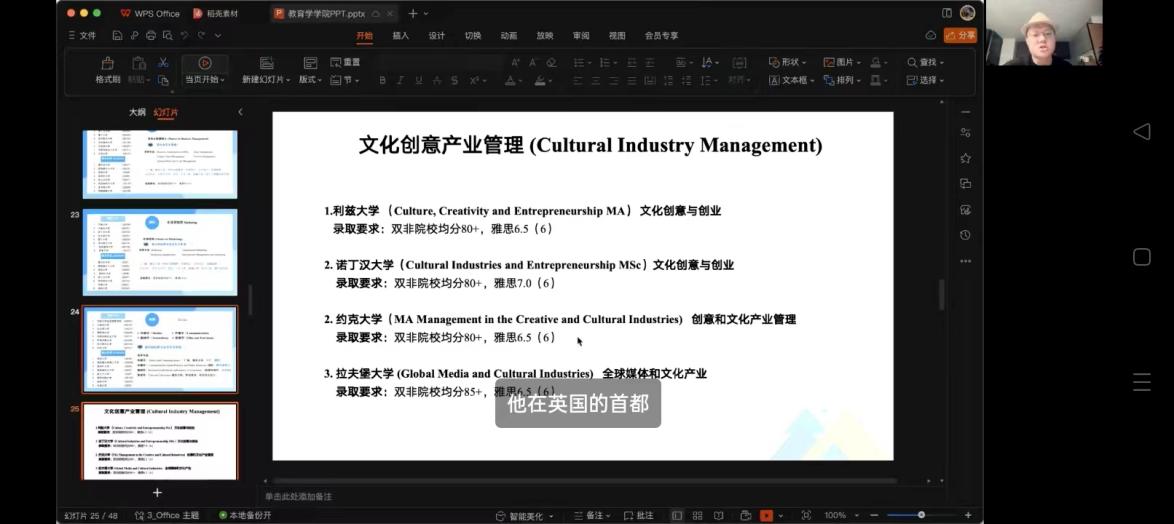The width and height of the screenshot is (1174, 524).
Task: Switch to the Design (设计) tab
Action: pyautogui.click(x=437, y=35)
